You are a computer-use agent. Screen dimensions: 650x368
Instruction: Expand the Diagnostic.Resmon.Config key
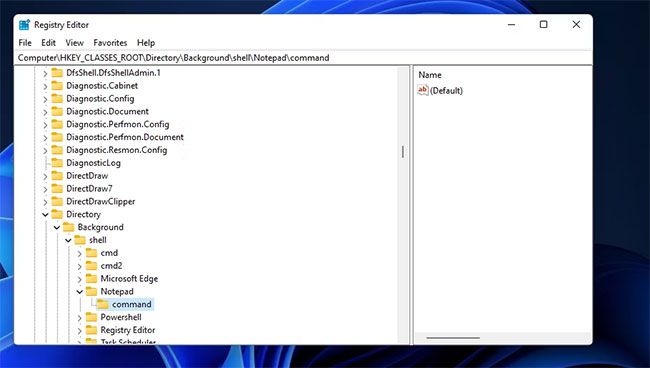(45, 150)
